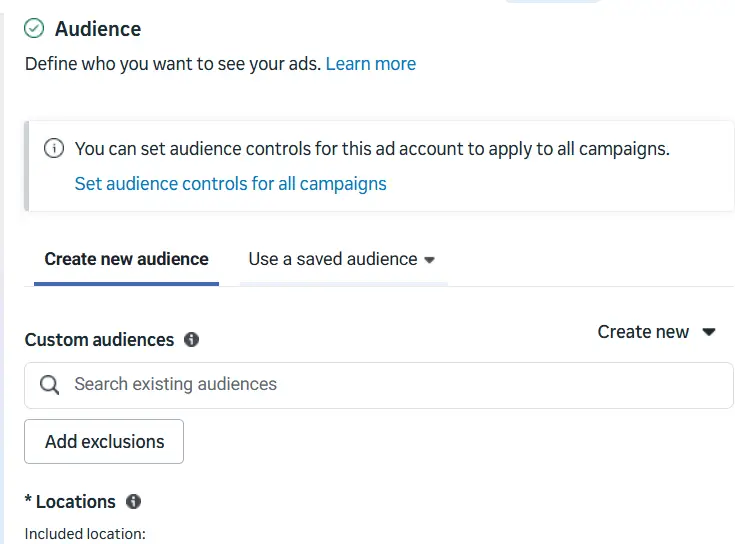Click the green checkmark beside Audience
Viewport: 735px width, 544px height.
coord(35,29)
